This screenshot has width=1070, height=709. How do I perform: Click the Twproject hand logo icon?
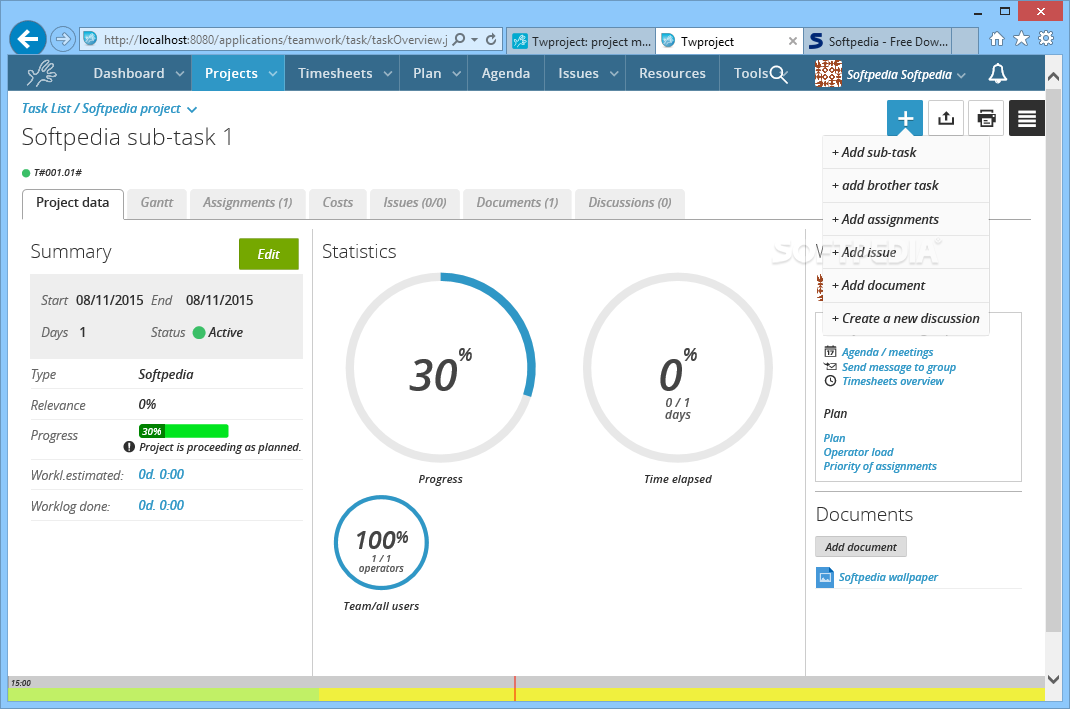(42, 73)
